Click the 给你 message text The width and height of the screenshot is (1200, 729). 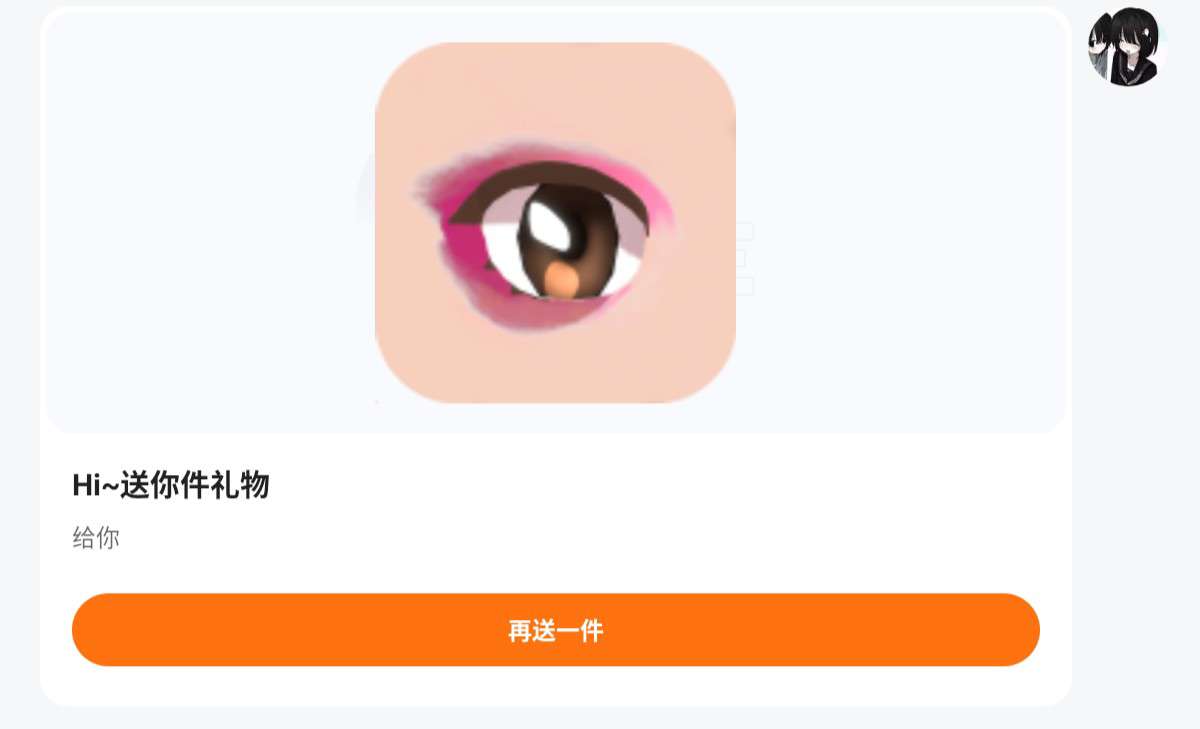click(x=96, y=538)
